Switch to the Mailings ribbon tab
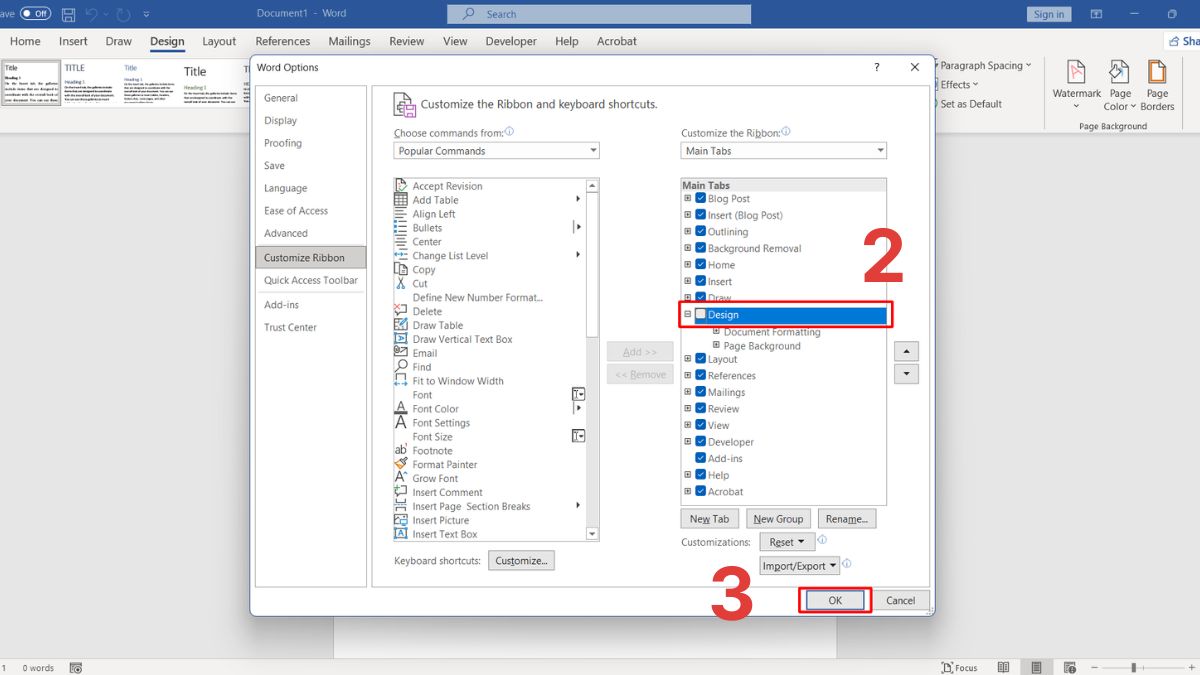Image resolution: width=1200 pixels, height=675 pixels. pyautogui.click(x=349, y=42)
